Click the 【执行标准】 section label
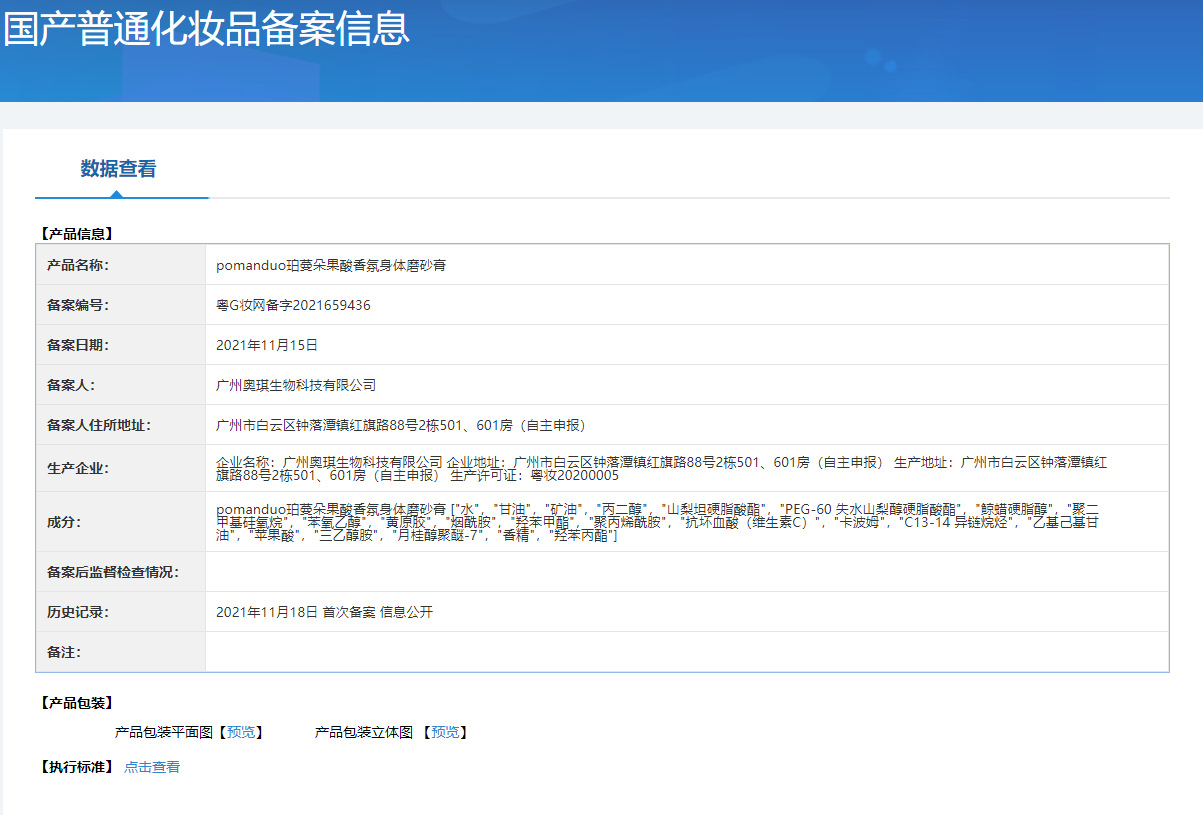The image size is (1203, 815). tap(76, 767)
